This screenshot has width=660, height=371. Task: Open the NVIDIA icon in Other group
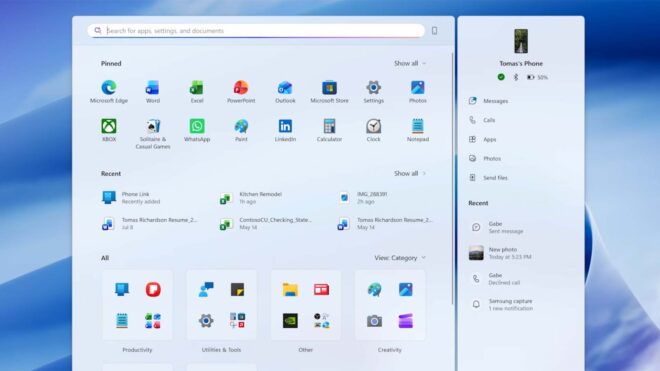[290, 321]
